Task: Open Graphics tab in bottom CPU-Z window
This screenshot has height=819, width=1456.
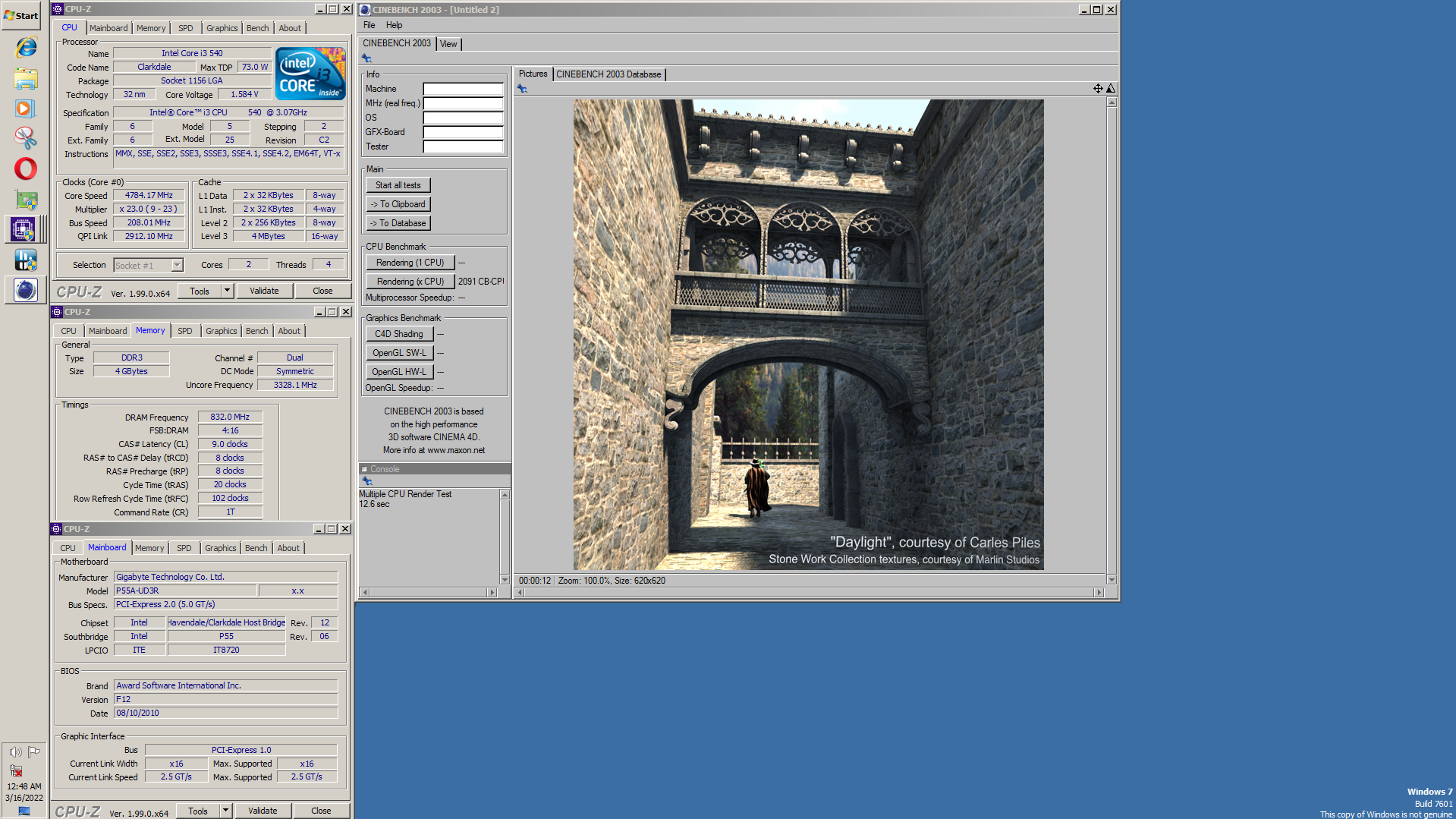Action: coord(221,548)
